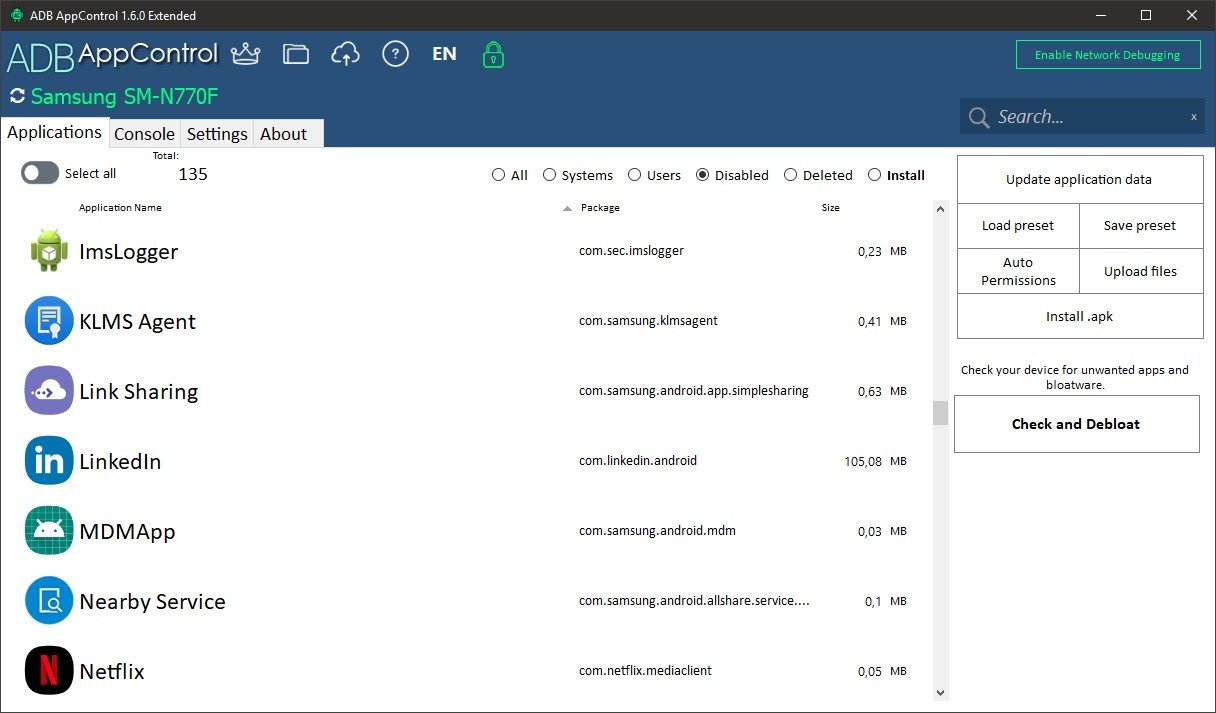Viewport: 1216px width, 713px height.
Task: Click the Load preset button
Action: (1018, 226)
